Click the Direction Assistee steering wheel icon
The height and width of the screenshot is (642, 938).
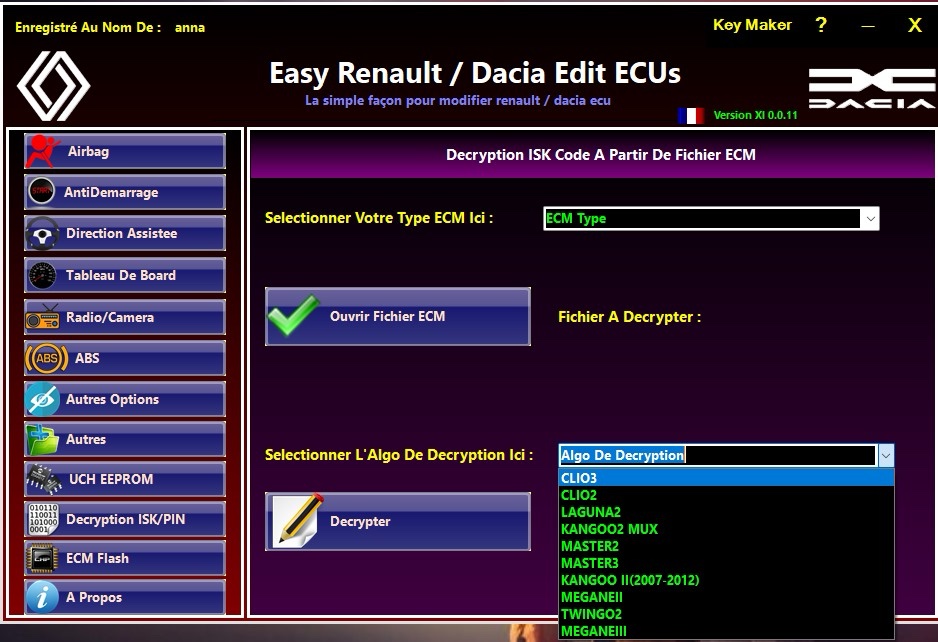(42, 234)
